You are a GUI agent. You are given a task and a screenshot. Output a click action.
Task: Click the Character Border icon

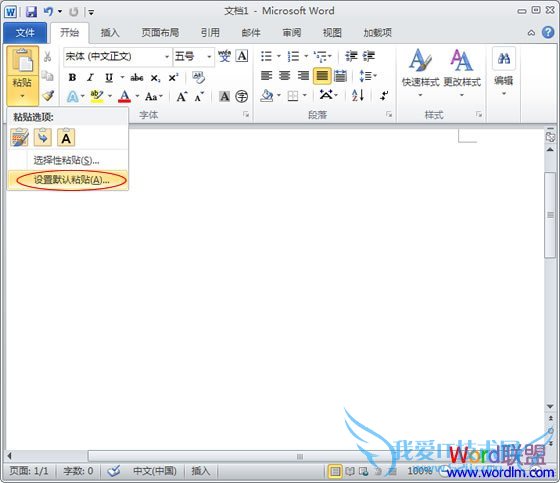point(242,56)
